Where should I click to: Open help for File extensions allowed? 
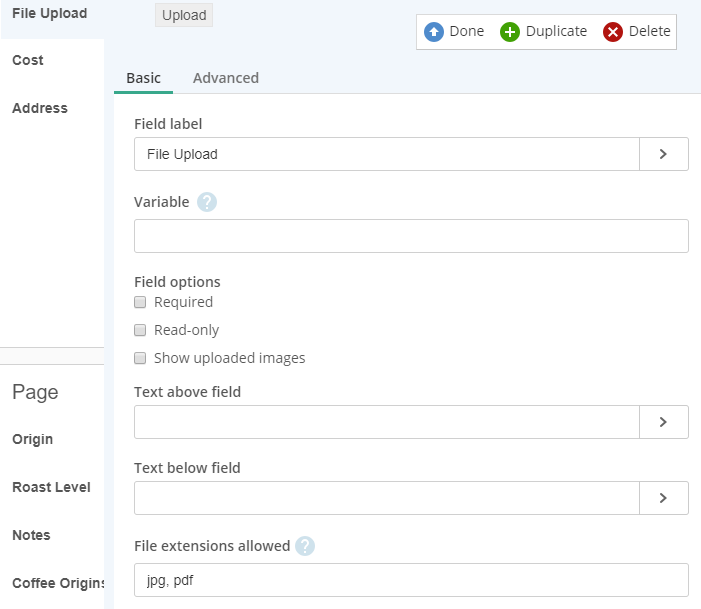305,546
